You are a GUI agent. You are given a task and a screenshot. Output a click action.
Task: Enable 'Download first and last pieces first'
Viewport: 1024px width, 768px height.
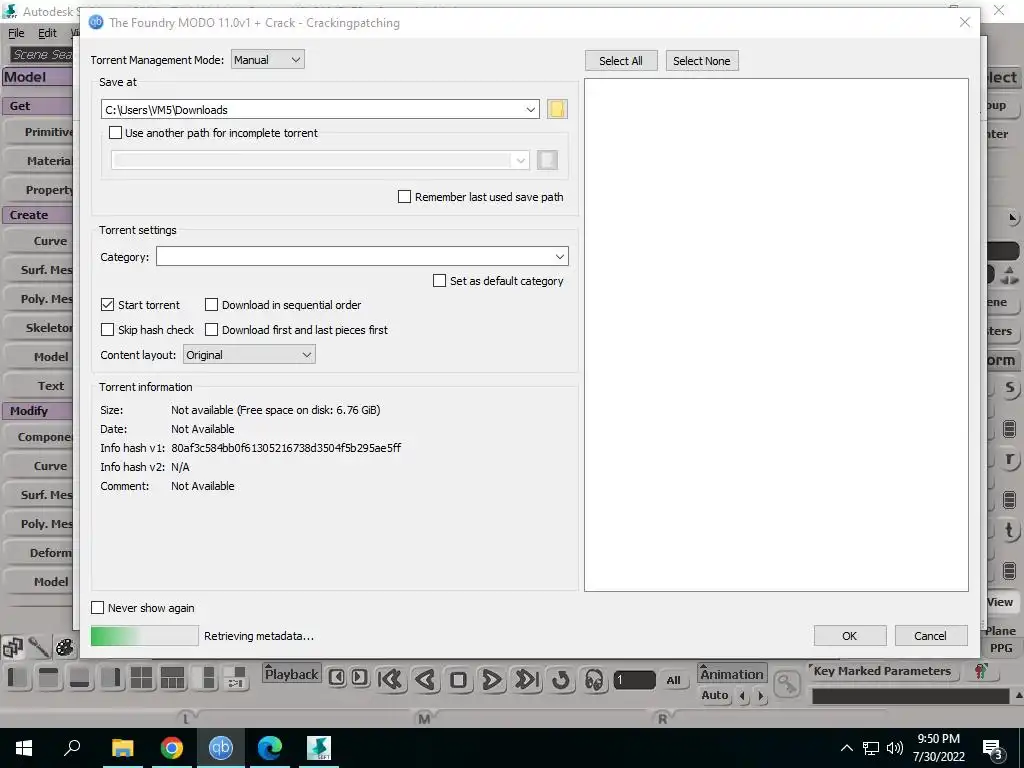[x=211, y=330]
